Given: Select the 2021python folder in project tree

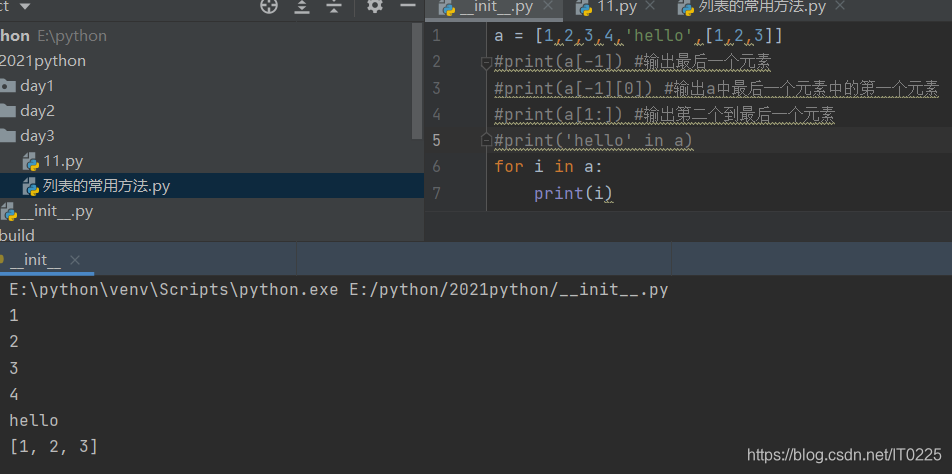Looking at the screenshot, I should tap(42, 61).
